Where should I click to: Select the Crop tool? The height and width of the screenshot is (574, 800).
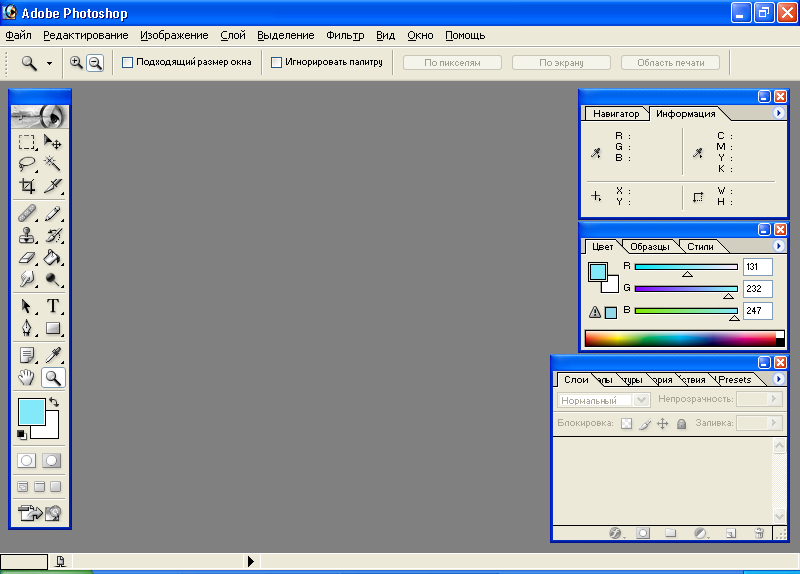[x=27, y=186]
